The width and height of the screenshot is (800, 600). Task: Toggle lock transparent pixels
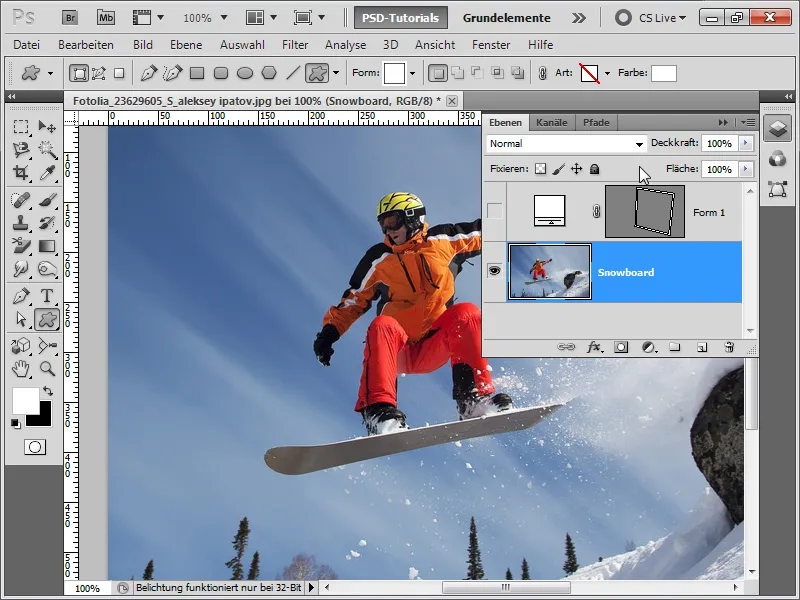(x=540, y=169)
